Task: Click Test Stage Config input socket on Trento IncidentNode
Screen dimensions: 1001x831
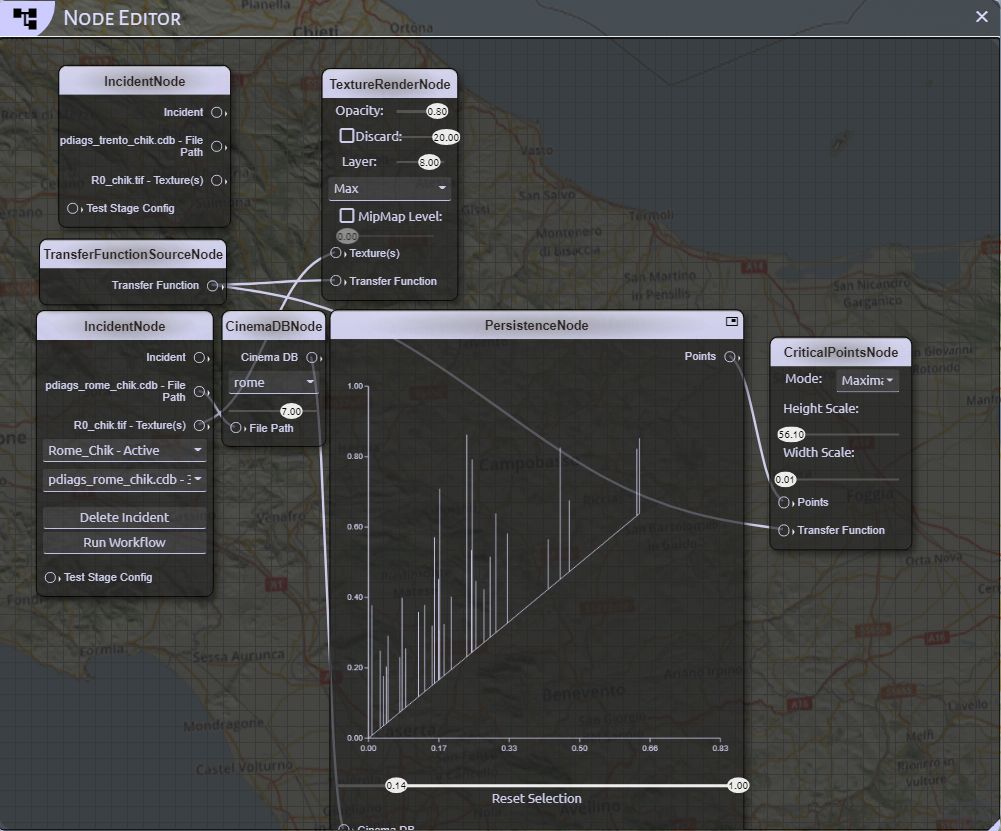Action: click(73, 209)
